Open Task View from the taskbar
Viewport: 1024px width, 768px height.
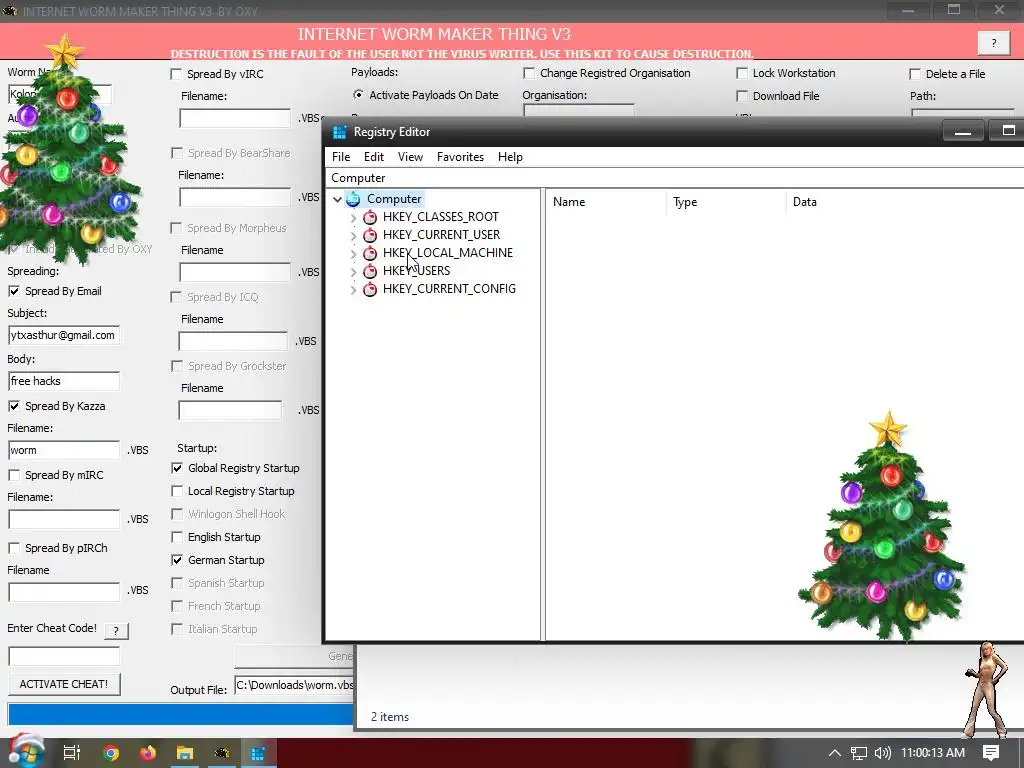[x=72, y=753]
